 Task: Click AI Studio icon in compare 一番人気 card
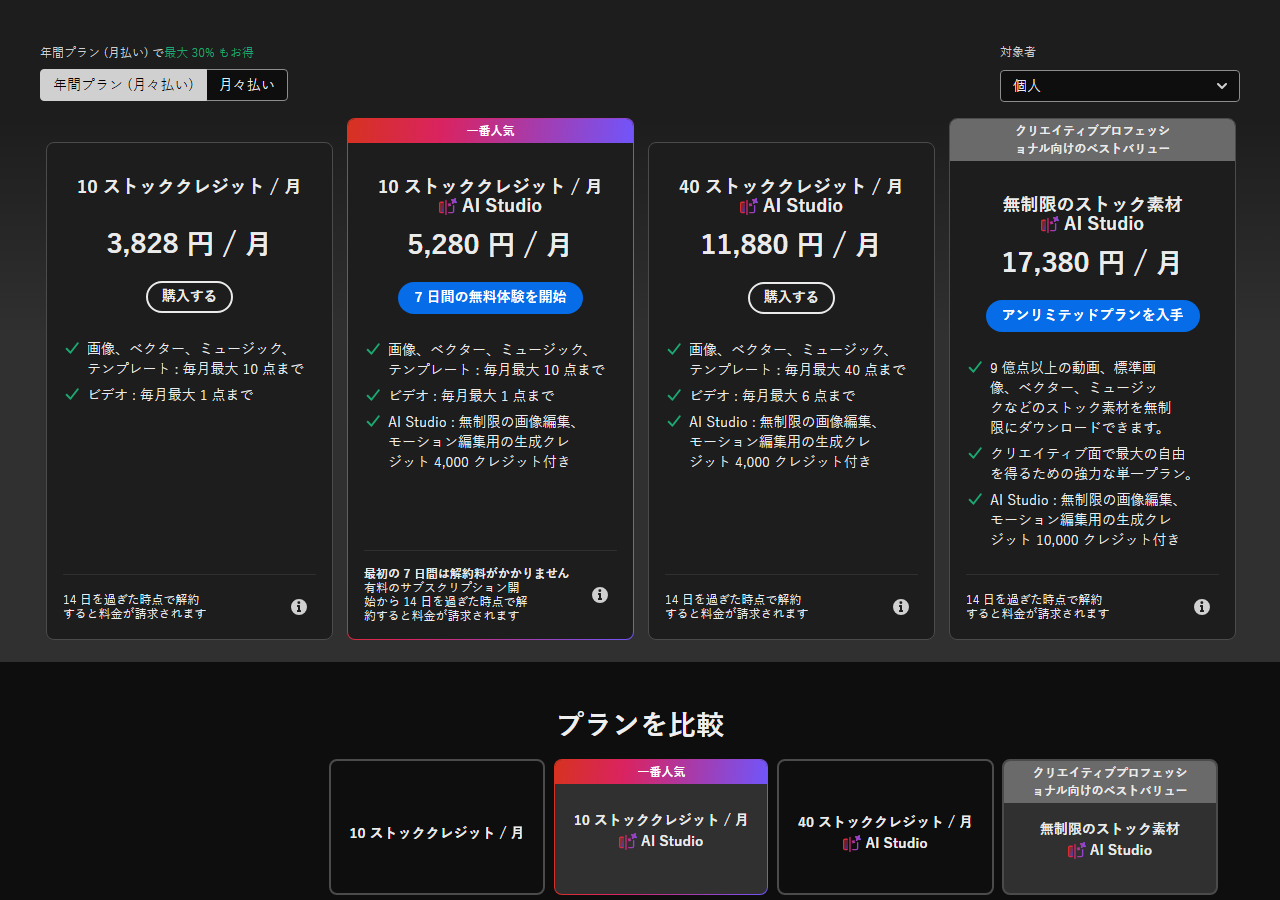pos(628,841)
